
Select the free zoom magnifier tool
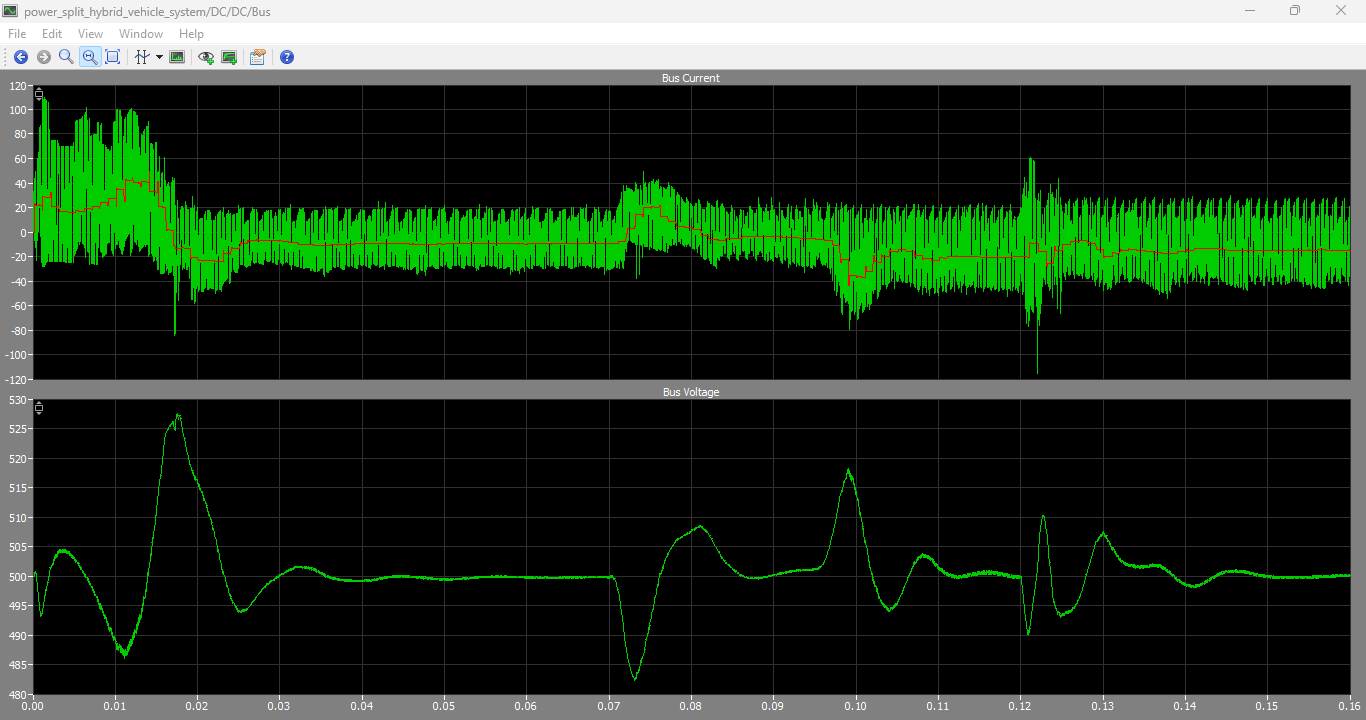tap(66, 57)
